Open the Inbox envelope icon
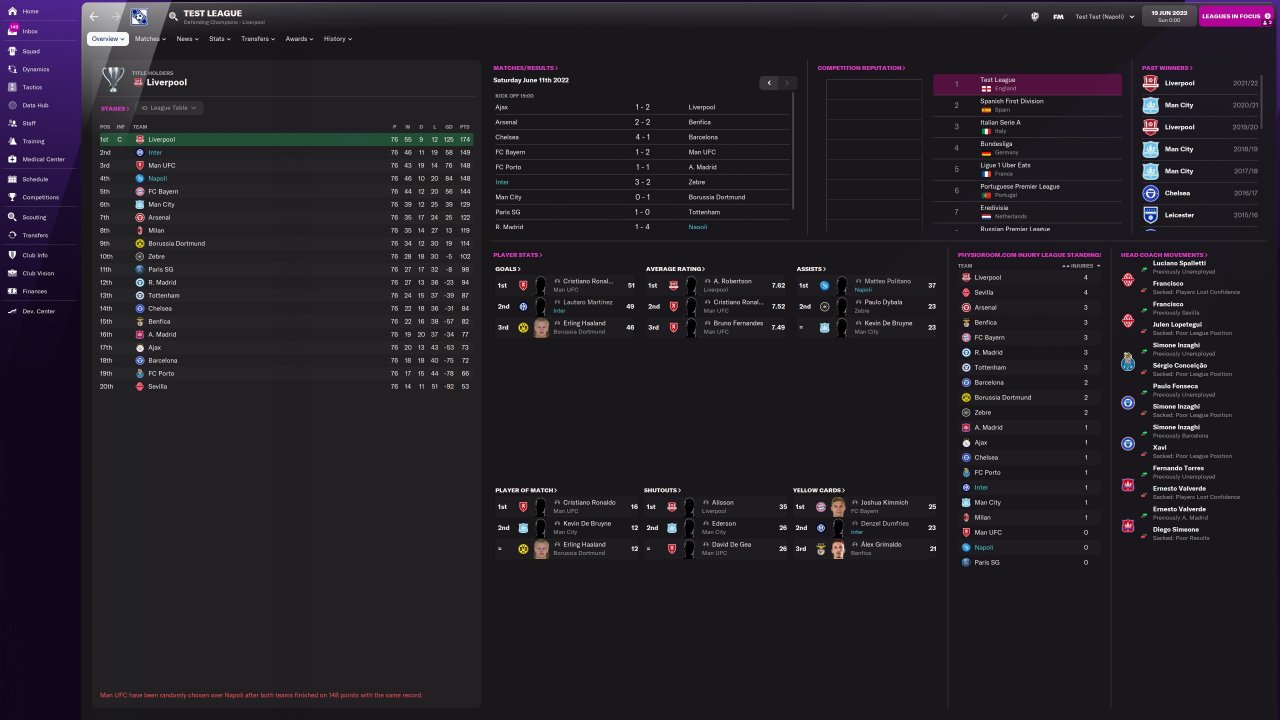The width and height of the screenshot is (1280, 720). pyautogui.click(x=11, y=31)
